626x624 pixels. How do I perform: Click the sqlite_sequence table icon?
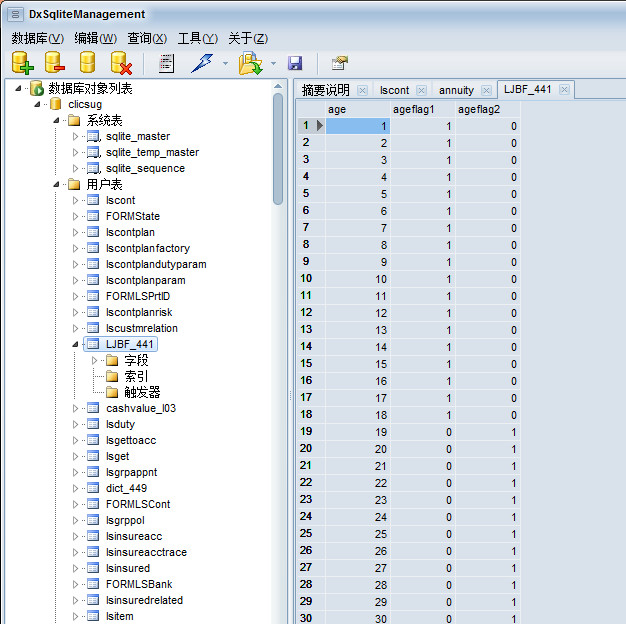(x=93, y=168)
